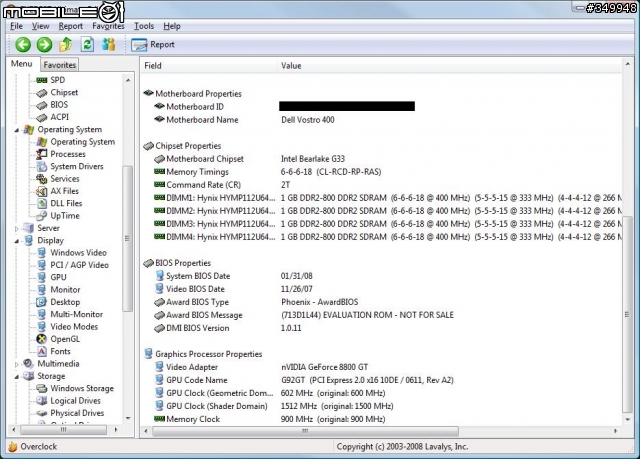
Task: Switch to the Menu tab
Action: [22, 64]
